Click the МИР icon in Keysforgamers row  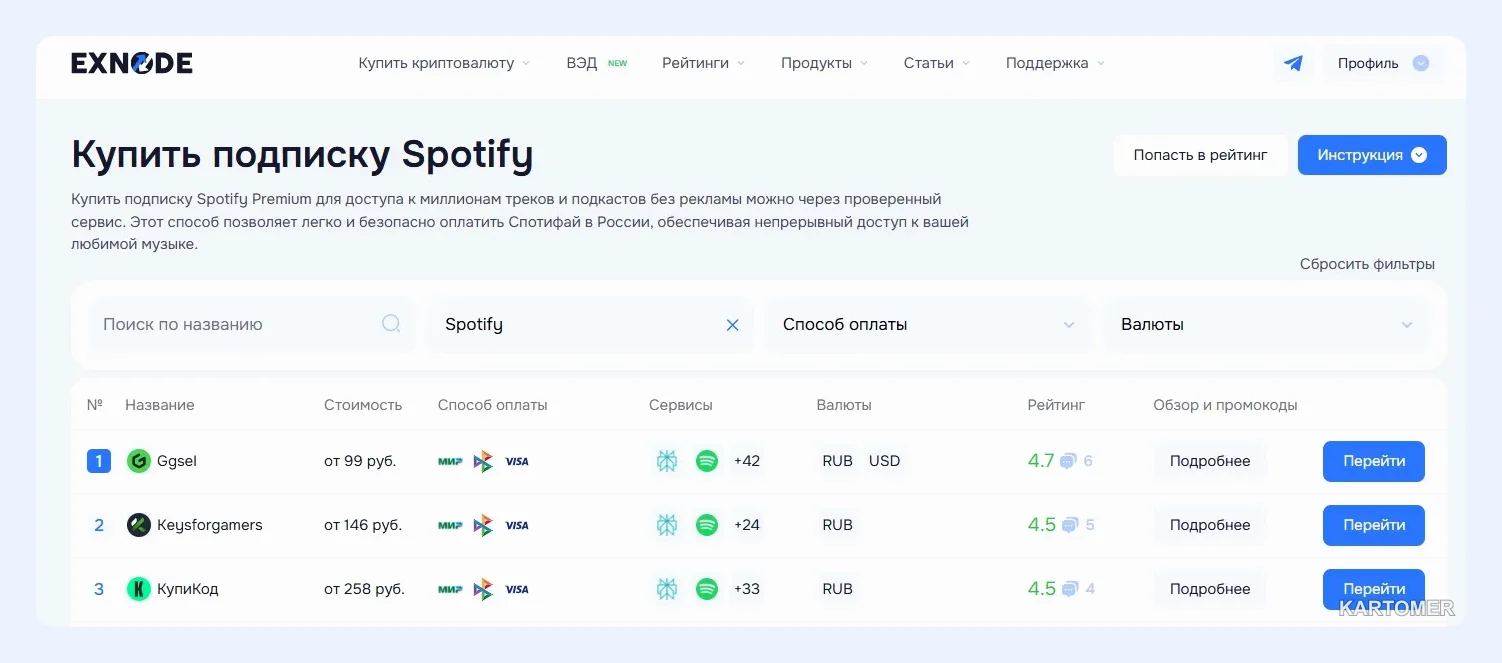tap(450, 525)
